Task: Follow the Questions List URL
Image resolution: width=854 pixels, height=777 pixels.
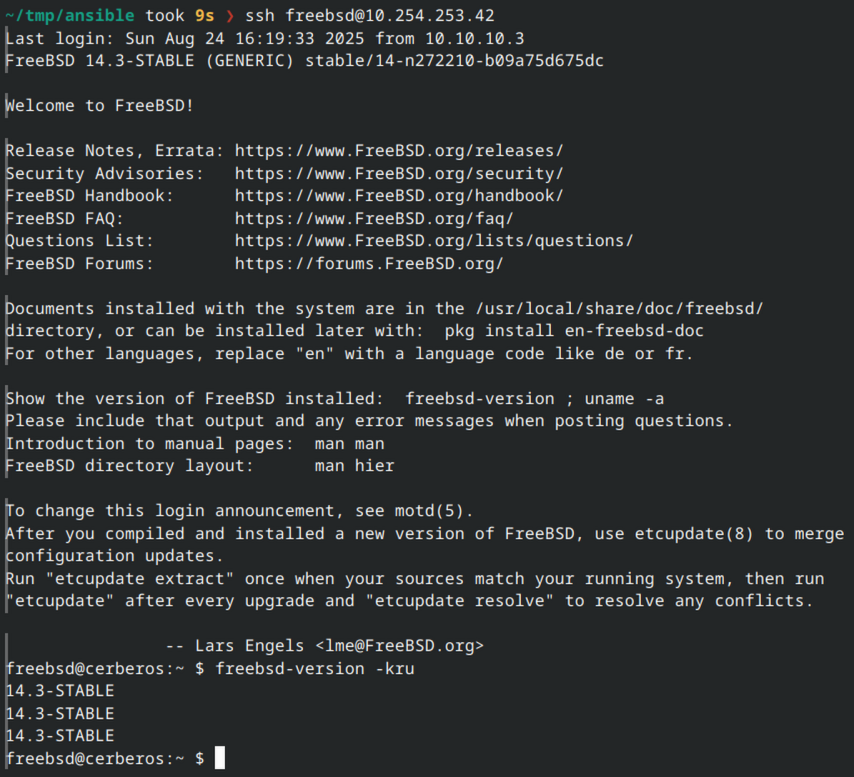Action: click(x=434, y=240)
